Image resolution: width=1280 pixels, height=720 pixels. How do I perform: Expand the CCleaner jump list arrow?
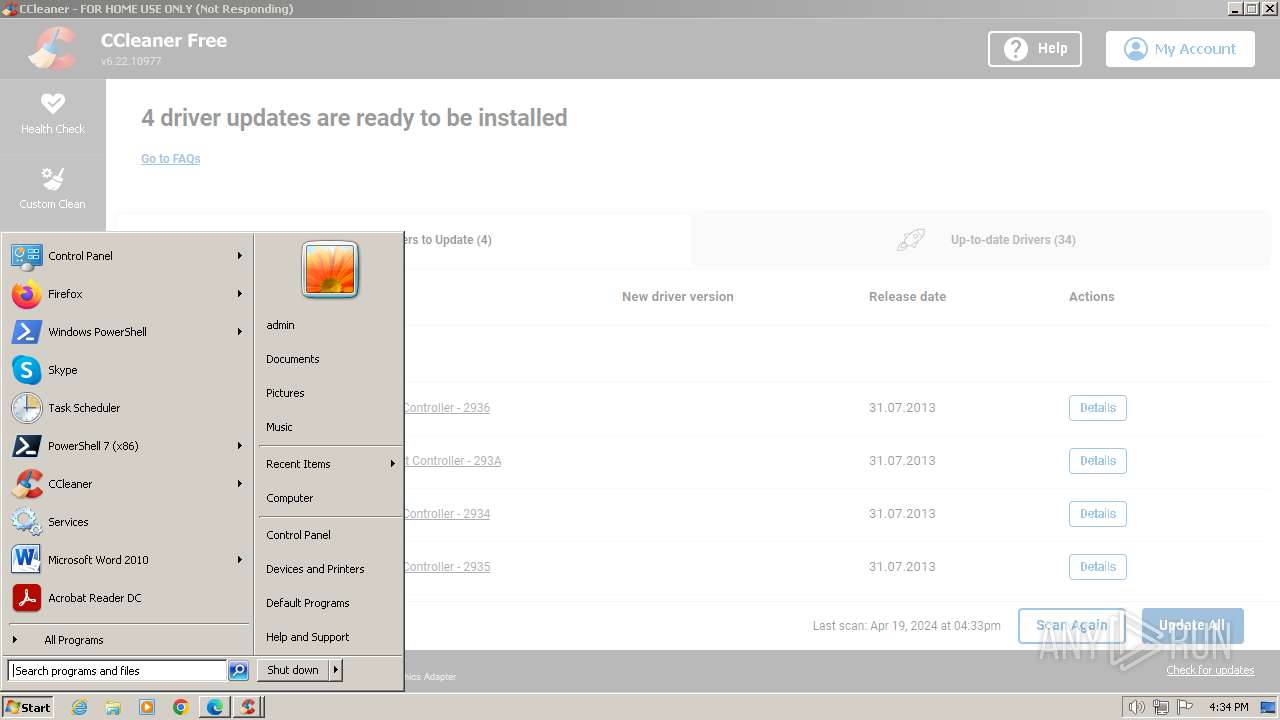point(240,484)
